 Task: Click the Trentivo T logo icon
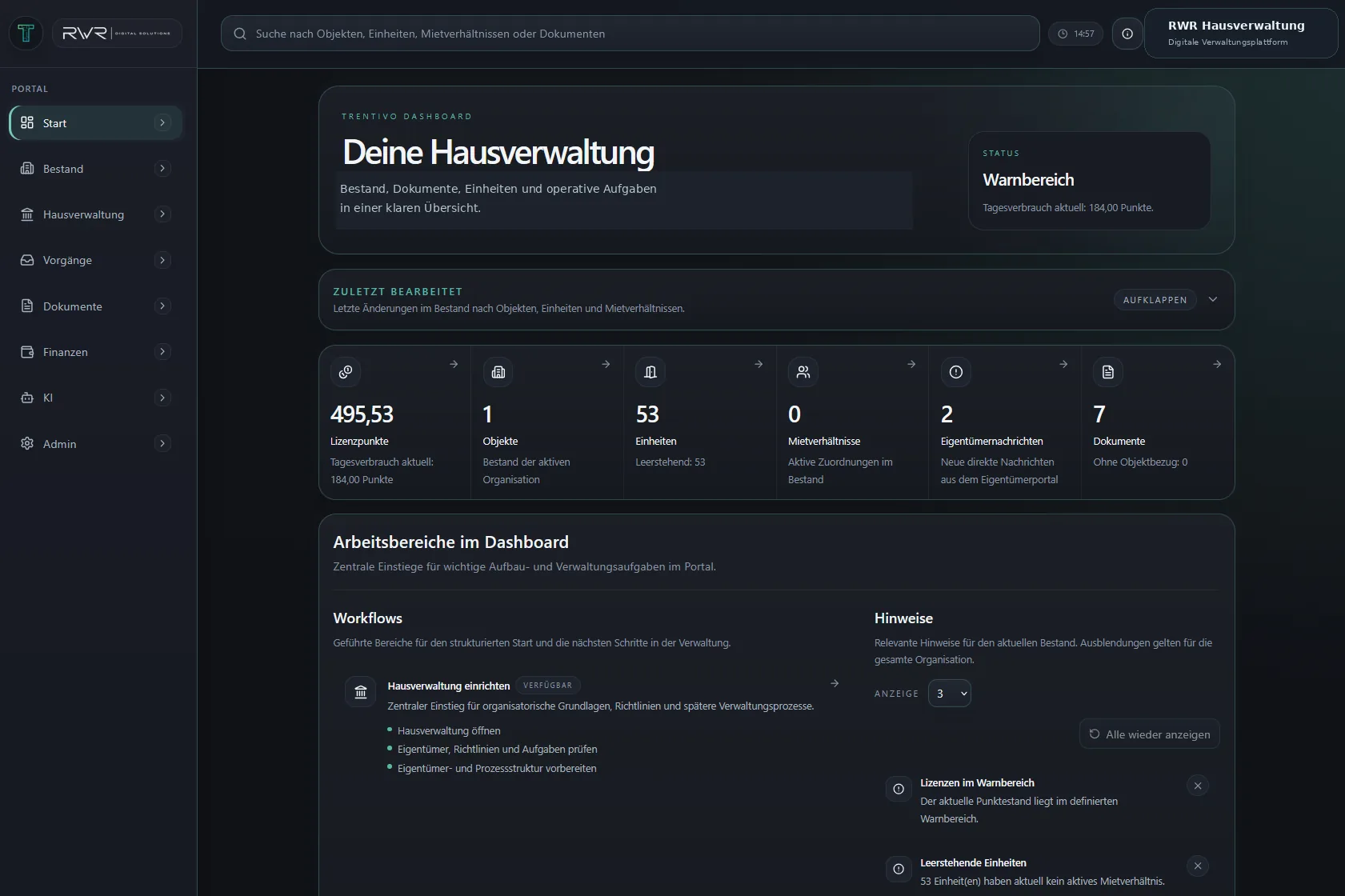(26, 33)
